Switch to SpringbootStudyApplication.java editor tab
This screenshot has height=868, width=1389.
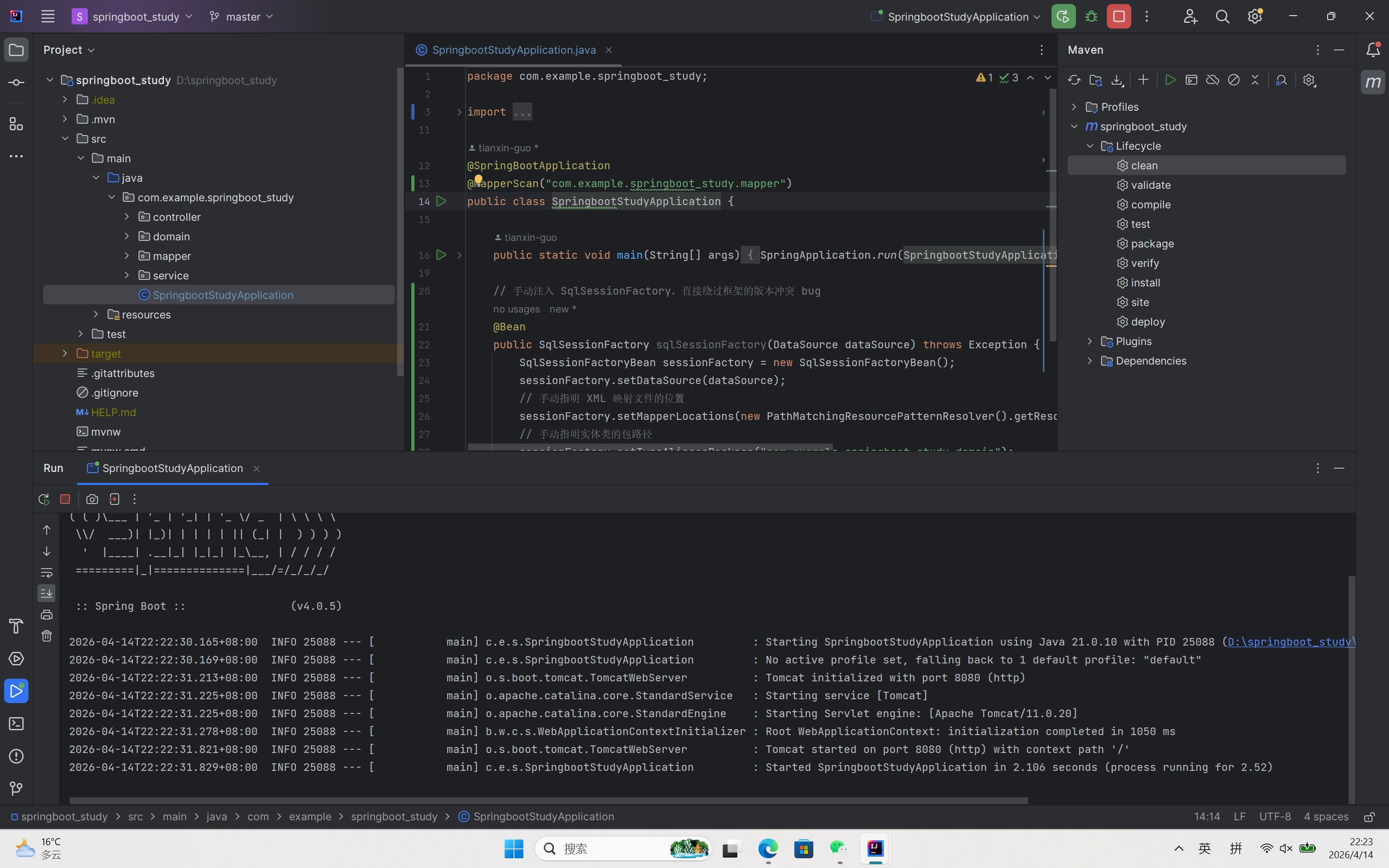coord(514,50)
